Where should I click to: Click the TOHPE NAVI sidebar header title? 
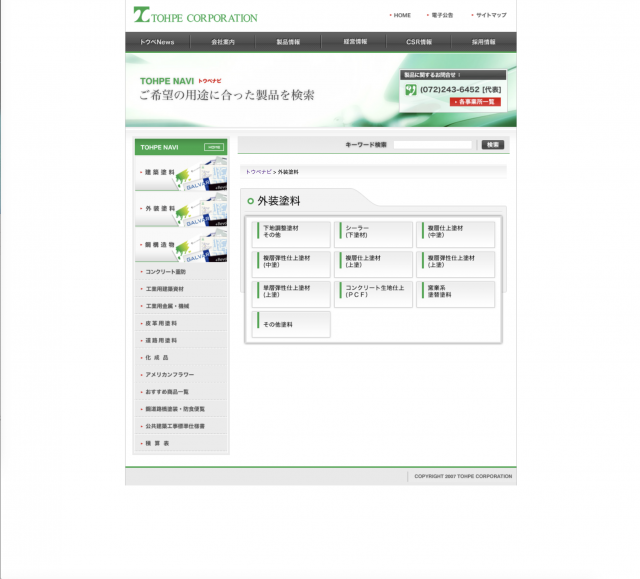[x=159, y=147]
